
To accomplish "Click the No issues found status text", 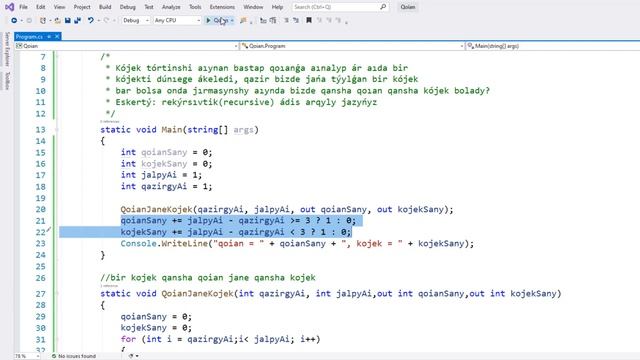I will 77,356.
